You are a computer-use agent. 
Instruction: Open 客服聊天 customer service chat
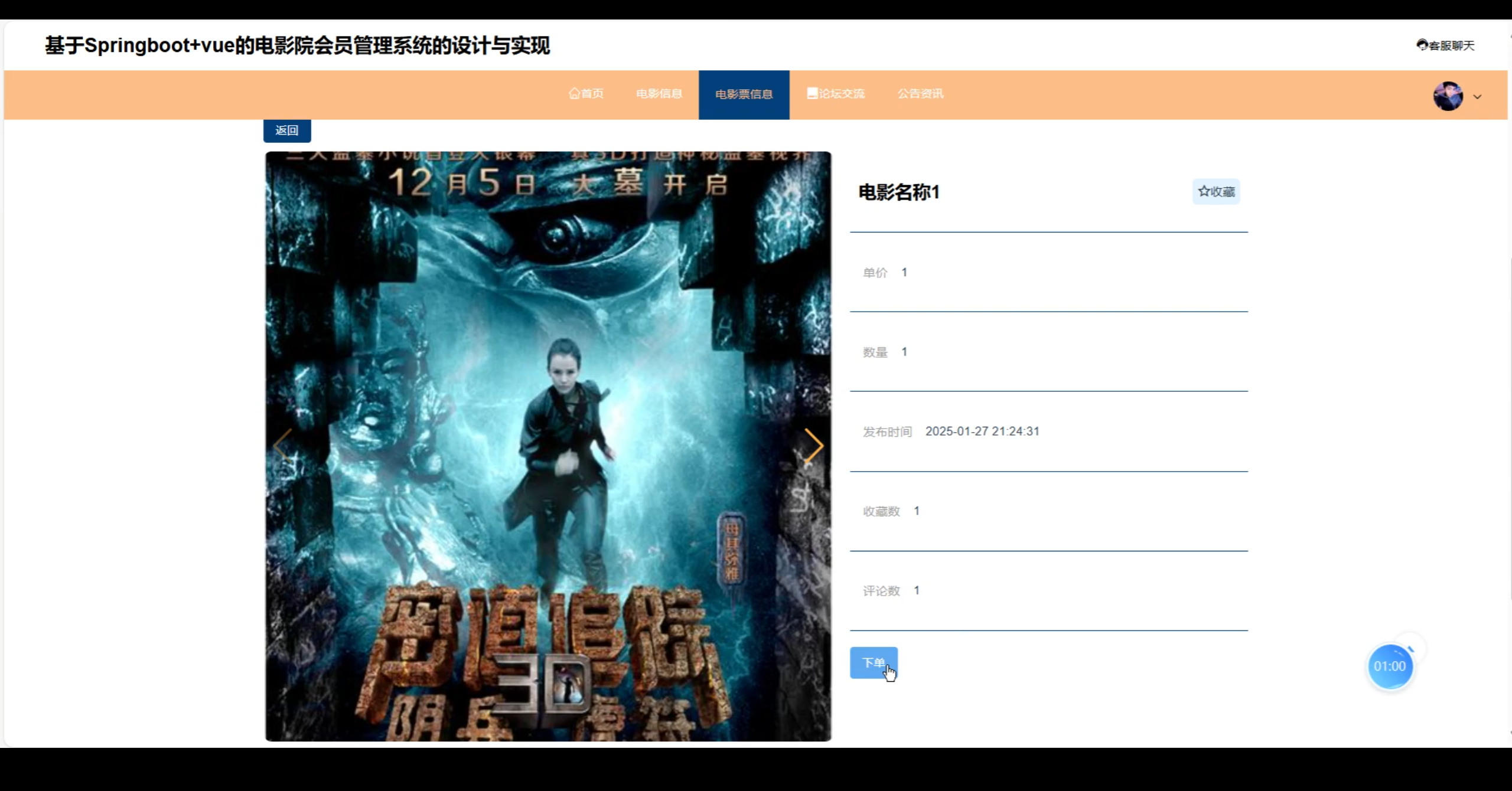point(1445,45)
